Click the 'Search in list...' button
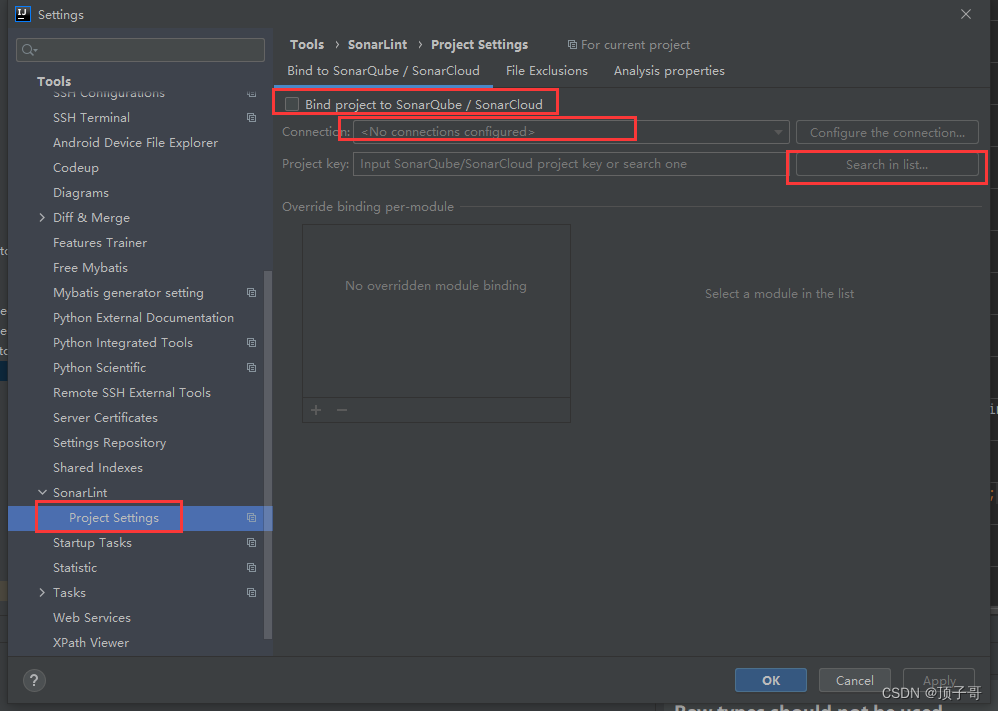This screenshot has height=711, width=998. point(887,164)
